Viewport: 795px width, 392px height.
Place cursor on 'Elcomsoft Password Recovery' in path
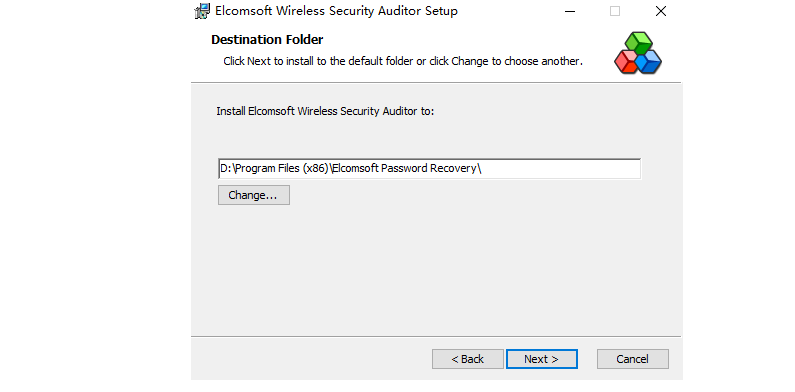(405, 168)
